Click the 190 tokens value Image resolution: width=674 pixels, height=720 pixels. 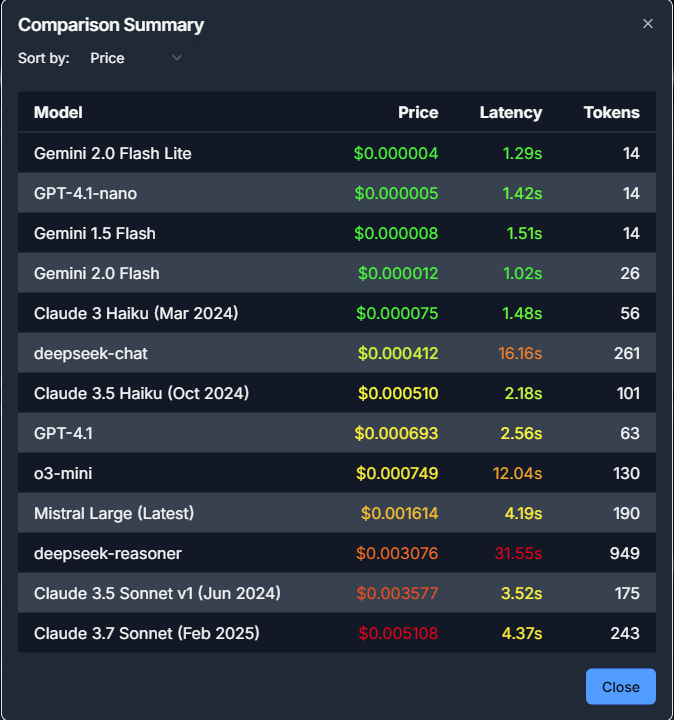pyautogui.click(x=626, y=513)
